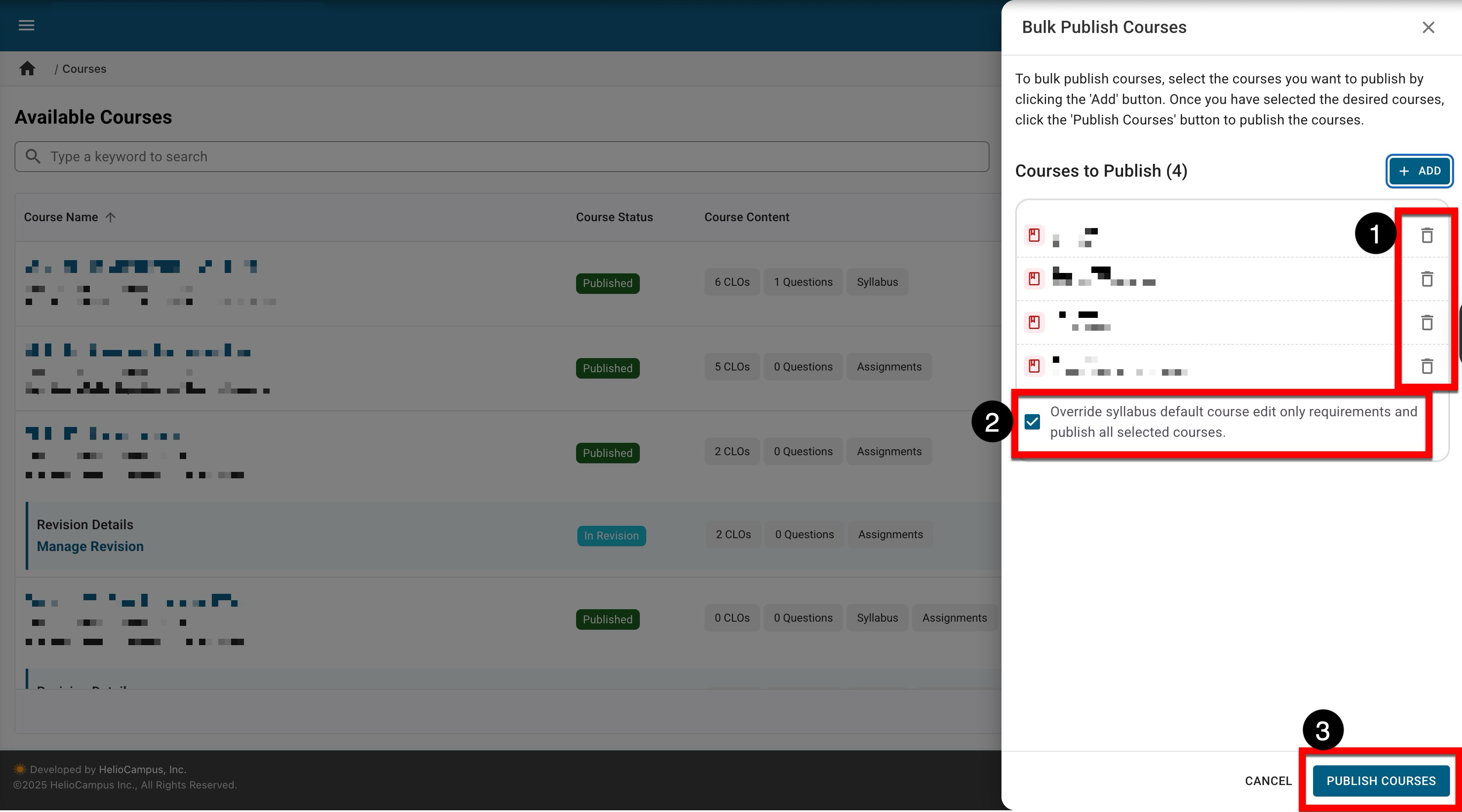Viewport: 1462px width, 812px height.
Task: Sort by Course Name column arrow
Action: [x=111, y=217]
